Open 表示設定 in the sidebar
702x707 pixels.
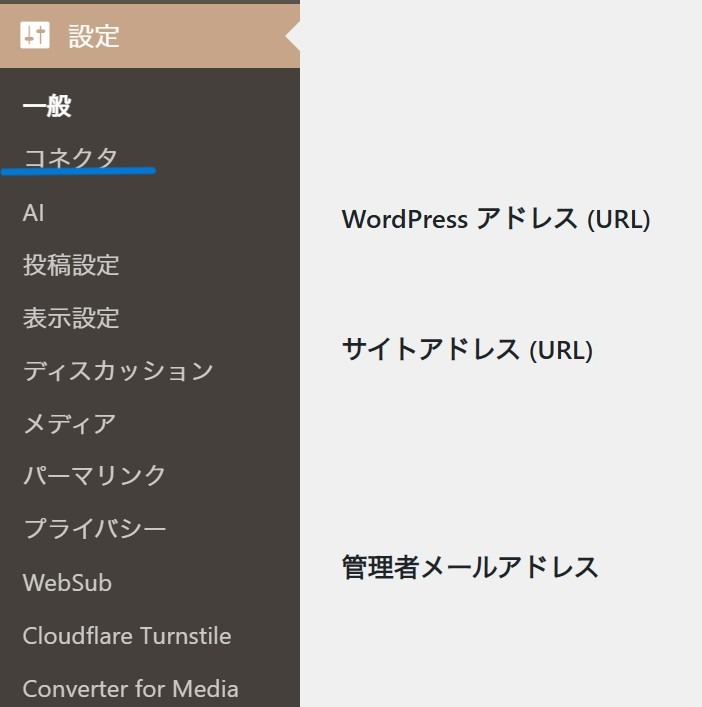(x=71, y=318)
